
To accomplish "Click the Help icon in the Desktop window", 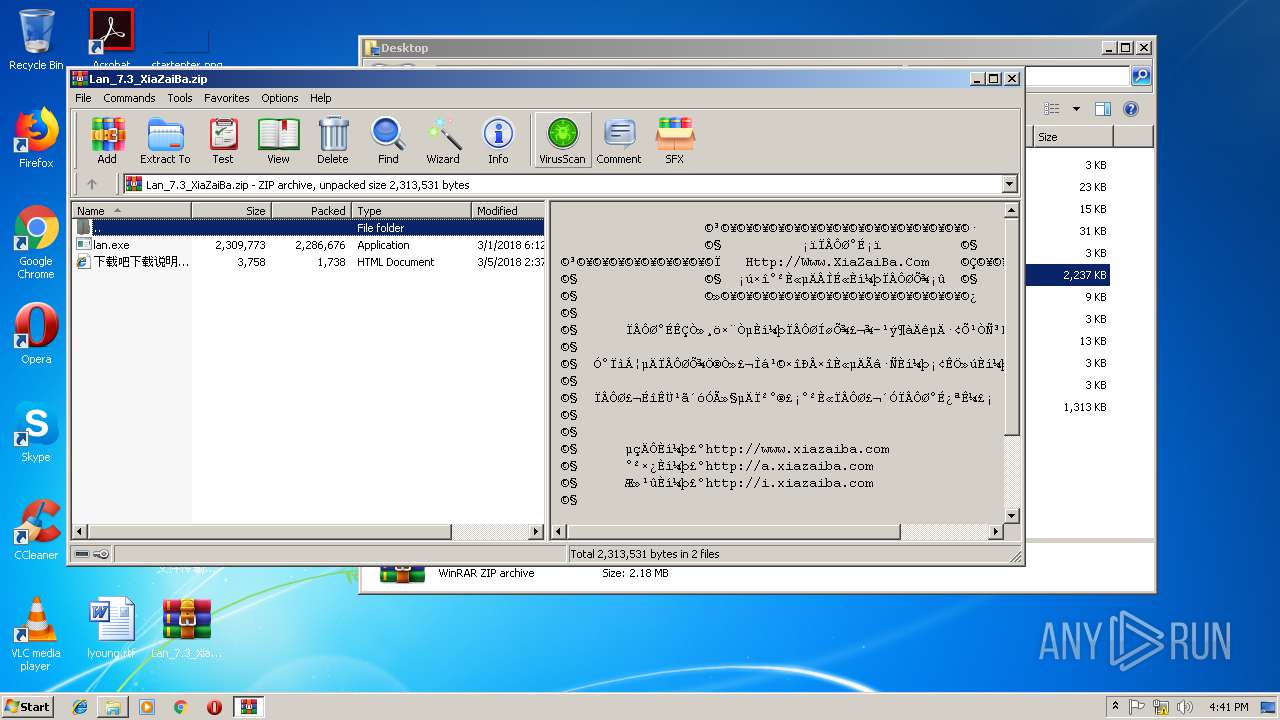I will (x=1131, y=109).
